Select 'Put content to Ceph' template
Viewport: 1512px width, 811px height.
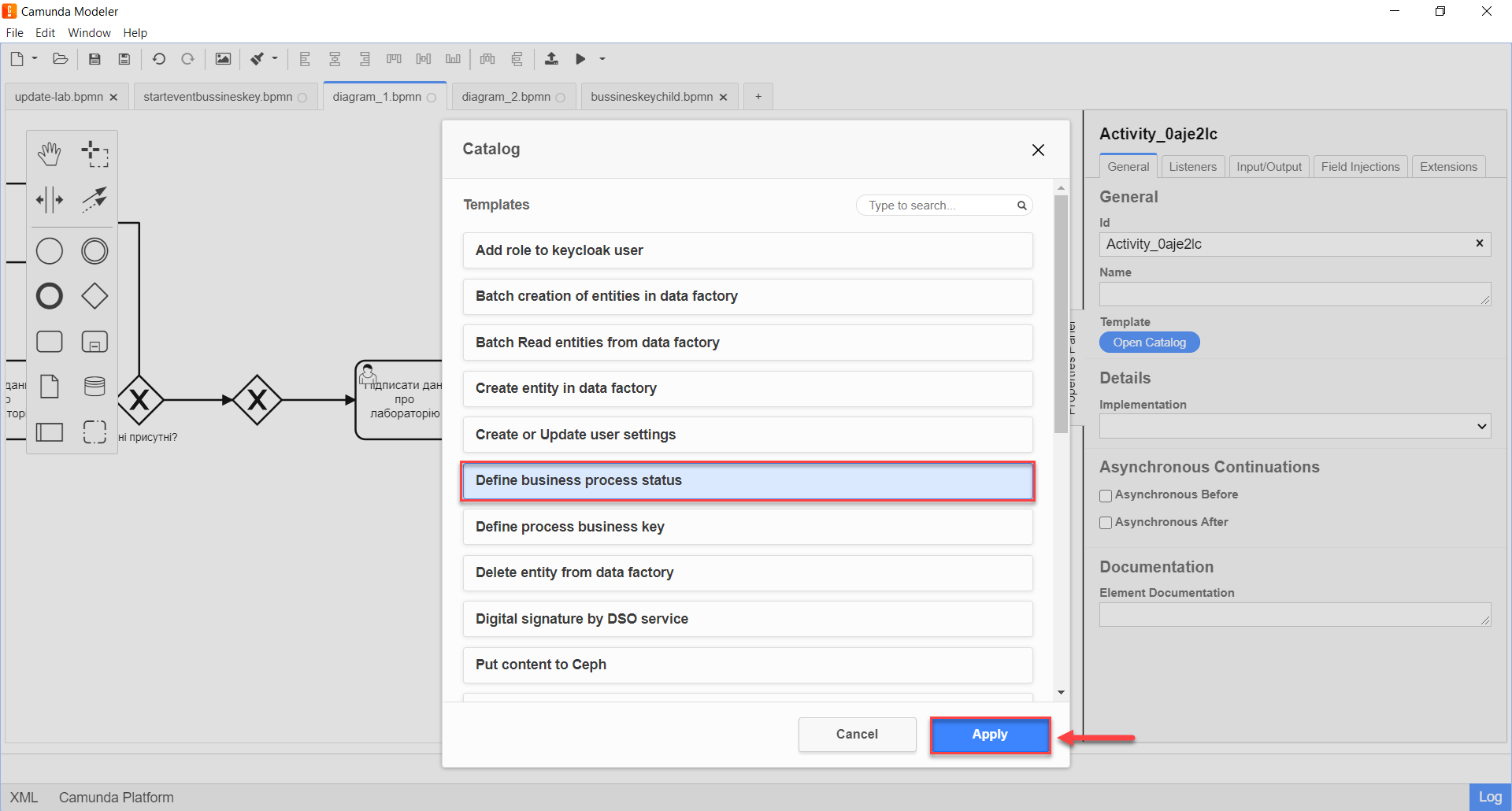coord(747,665)
